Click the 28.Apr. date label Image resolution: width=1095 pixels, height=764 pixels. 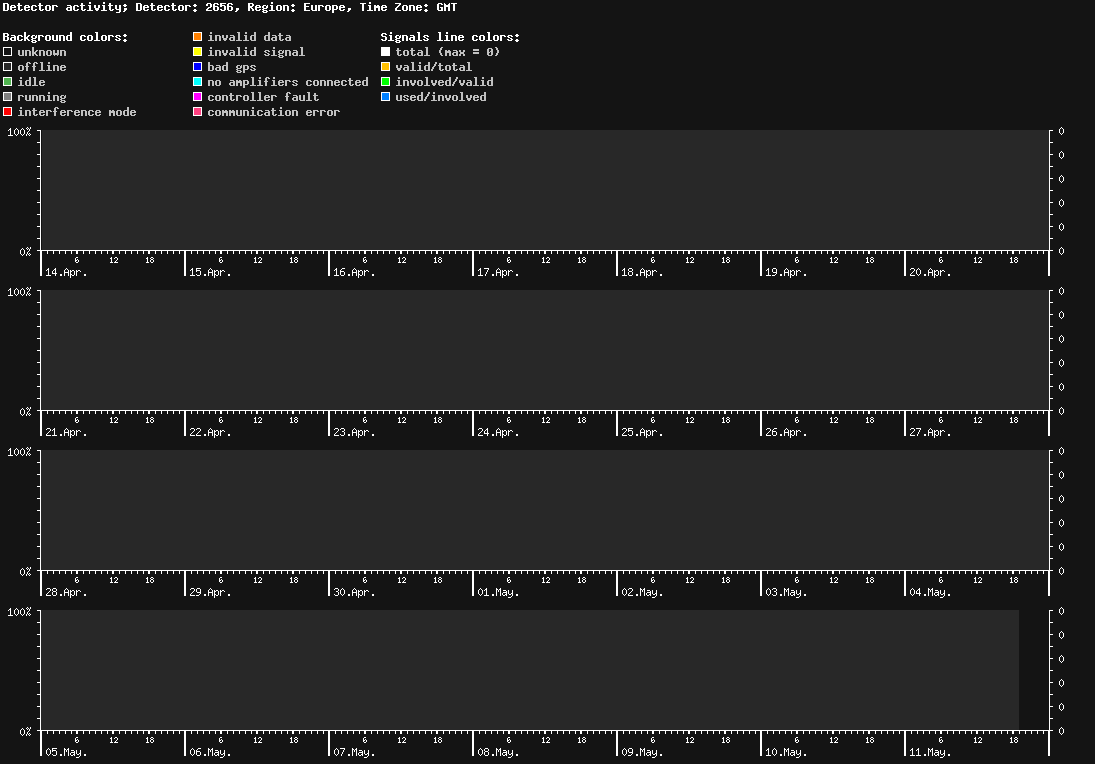(x=66, y=592)
